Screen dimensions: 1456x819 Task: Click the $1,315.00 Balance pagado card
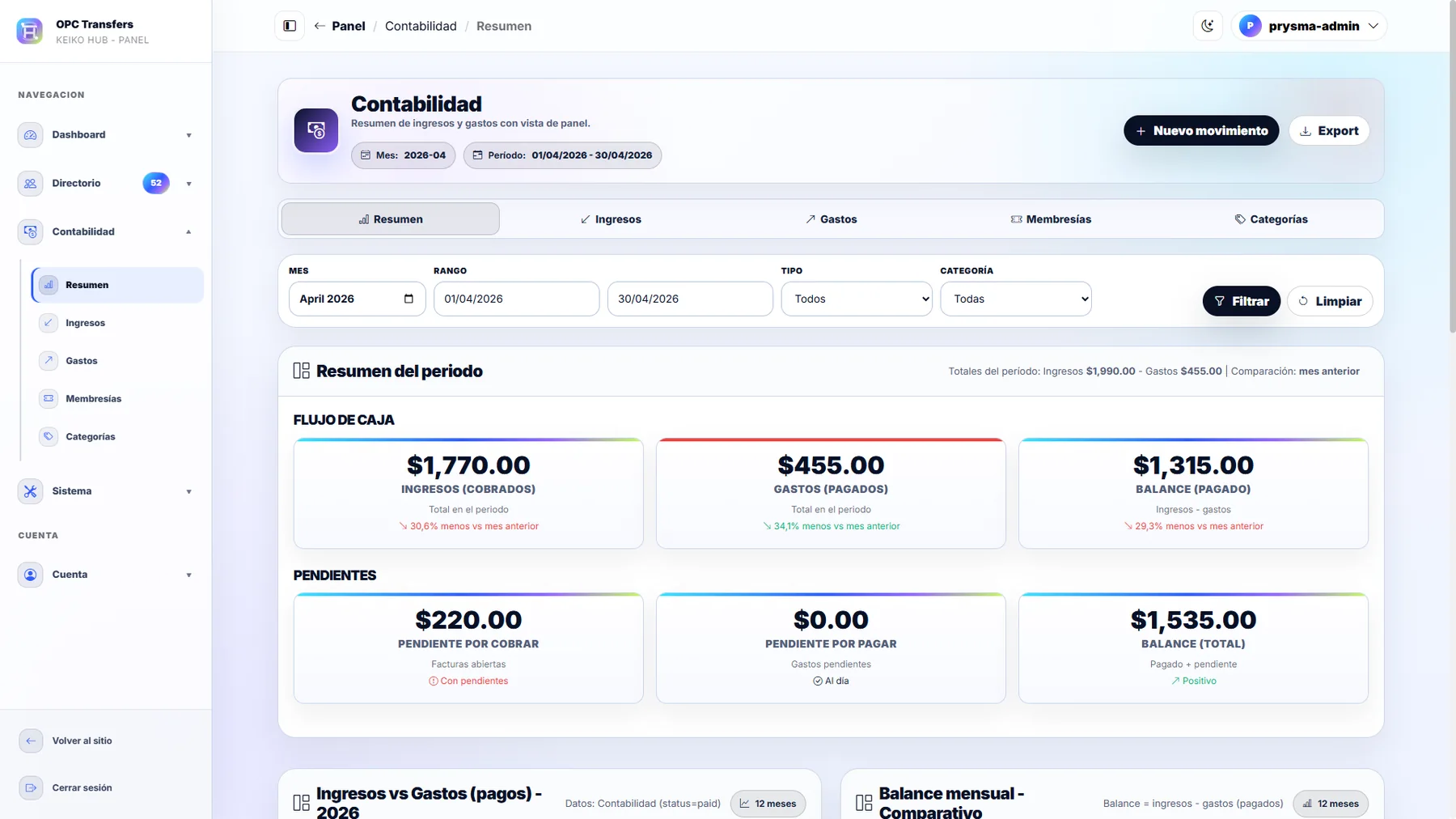click(x=1193, y=494)
